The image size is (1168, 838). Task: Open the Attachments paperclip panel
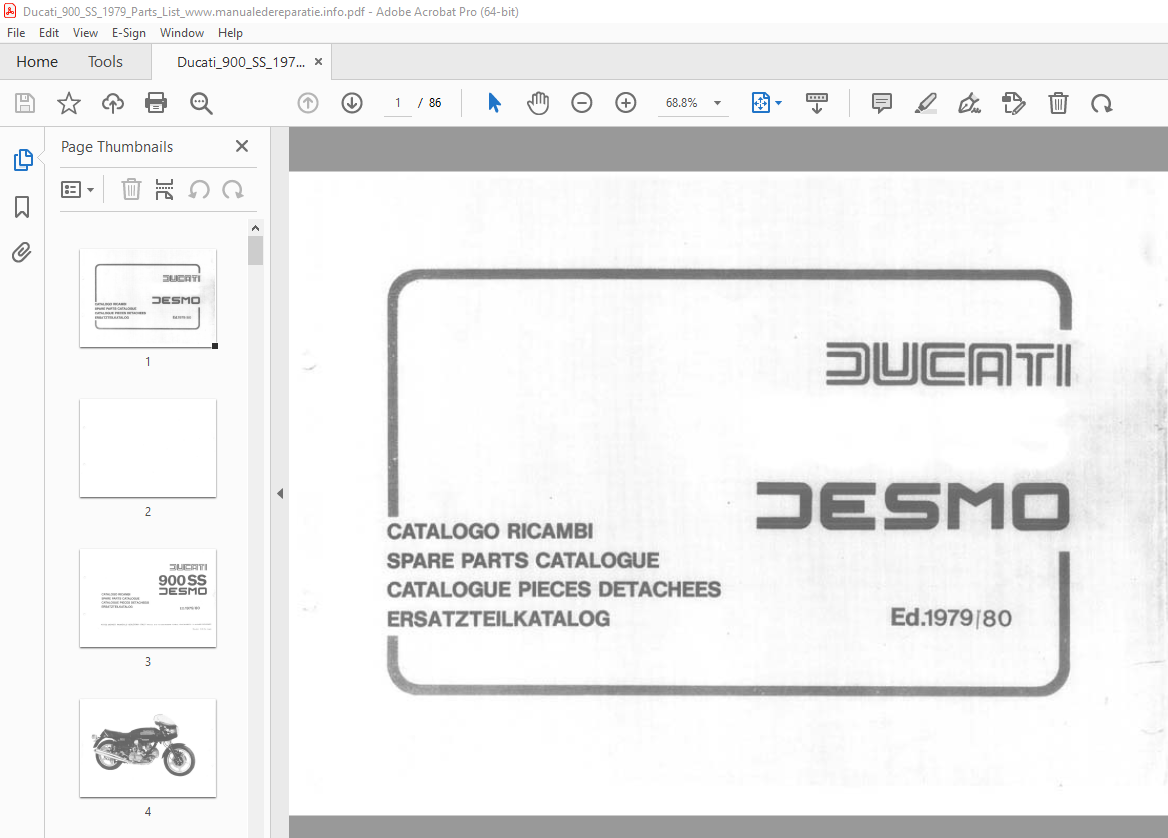pos(22,253)
